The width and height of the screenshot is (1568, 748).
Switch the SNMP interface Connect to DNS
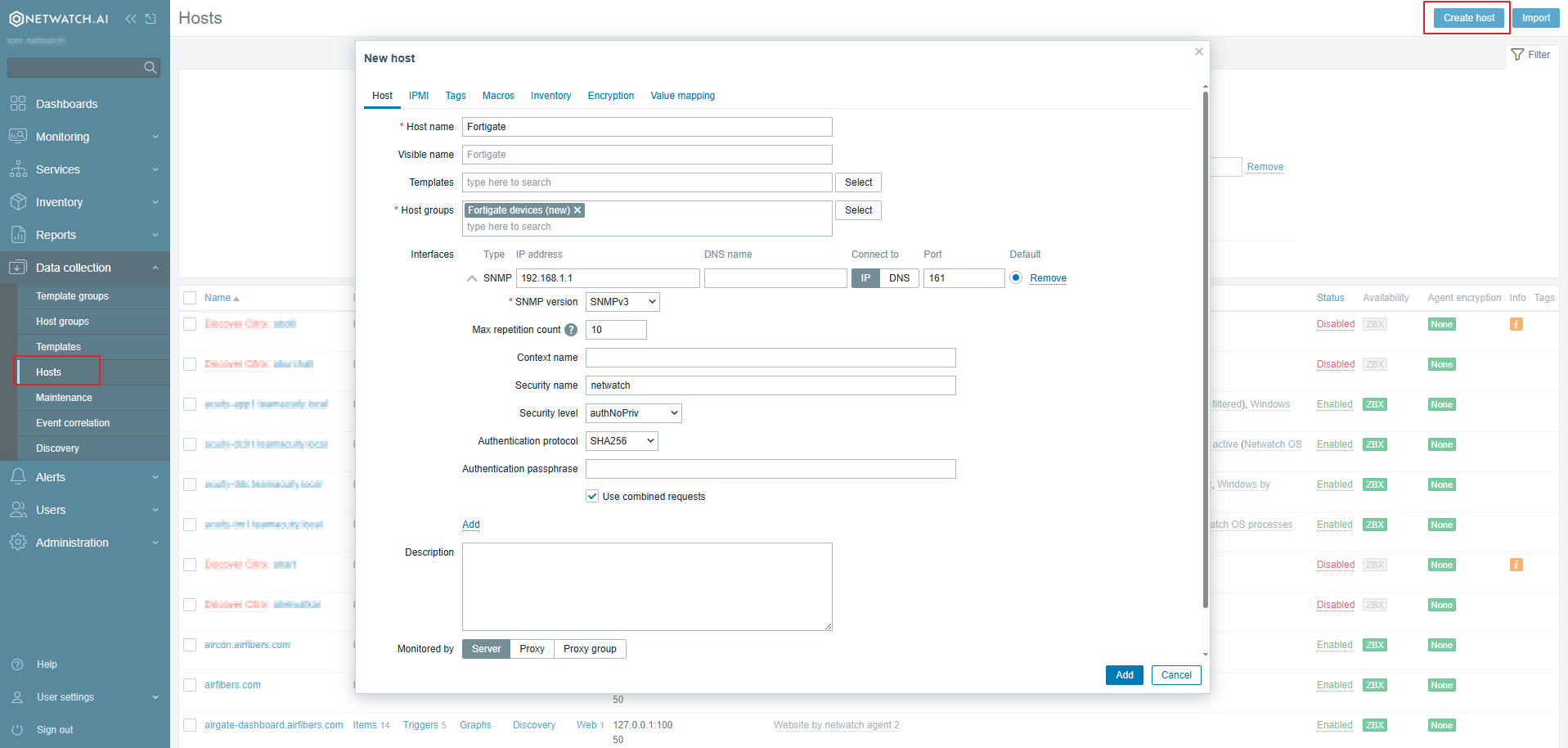pyautogui.click(x=899, y=278)
